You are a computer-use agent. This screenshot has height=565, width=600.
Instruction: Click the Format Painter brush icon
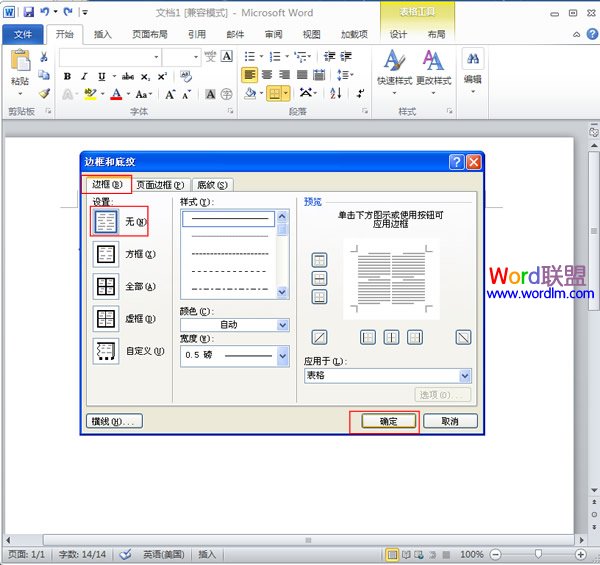[44, 93]
